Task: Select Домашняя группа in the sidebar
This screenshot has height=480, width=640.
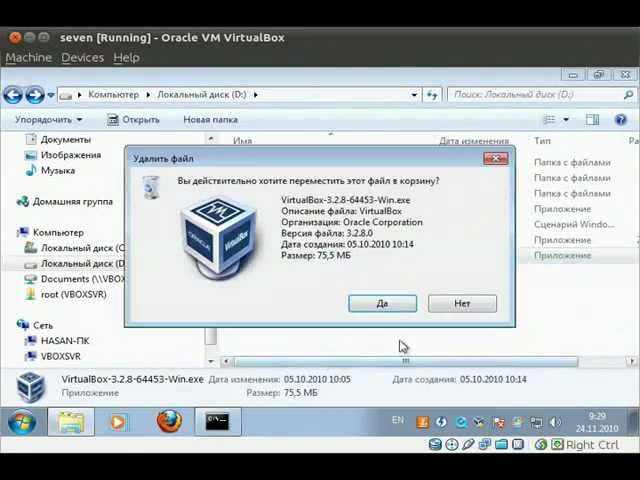Action: (x=64, y=202)
